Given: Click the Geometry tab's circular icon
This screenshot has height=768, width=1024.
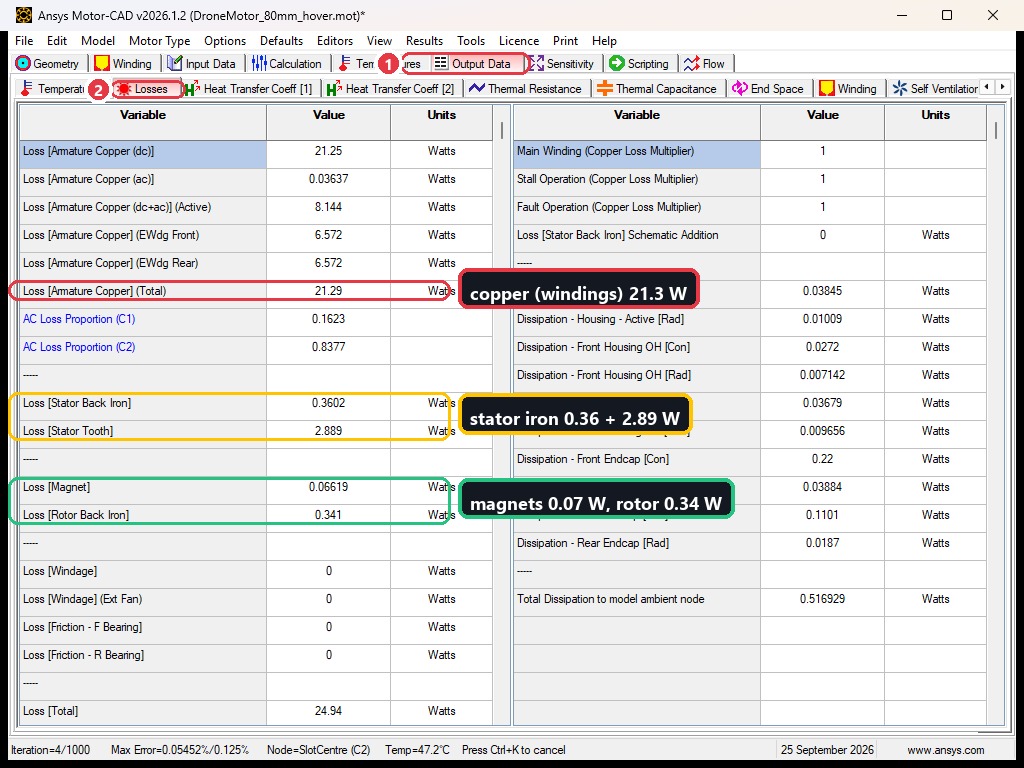Looking at the screenshot, I should tap(23, 63).
